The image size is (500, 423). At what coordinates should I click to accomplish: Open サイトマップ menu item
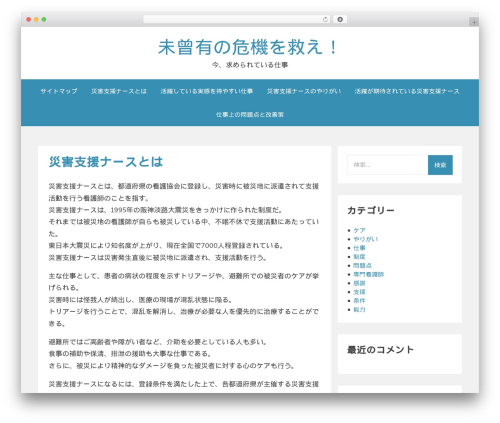pos(59,91)
